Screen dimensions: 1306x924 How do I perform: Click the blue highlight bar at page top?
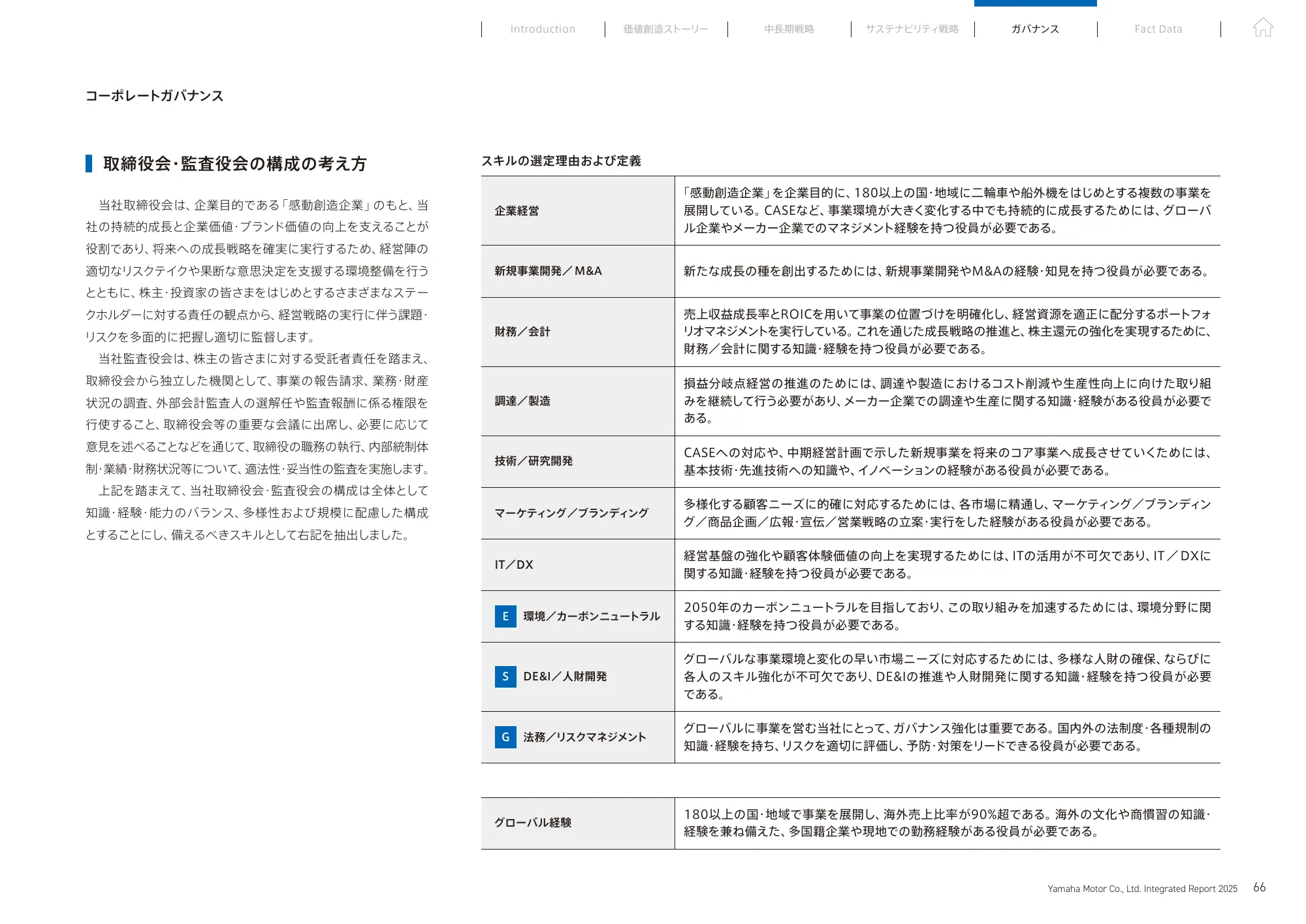point(1035,3)
